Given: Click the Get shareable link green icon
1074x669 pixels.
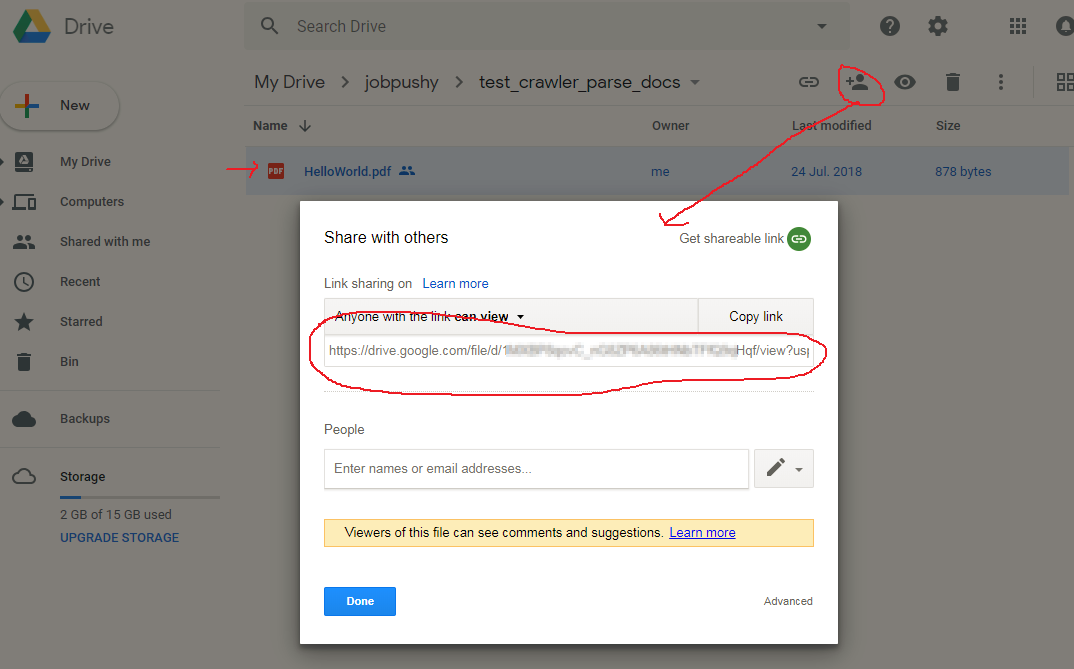Looking at the screenshot, I should pos(798,239).
